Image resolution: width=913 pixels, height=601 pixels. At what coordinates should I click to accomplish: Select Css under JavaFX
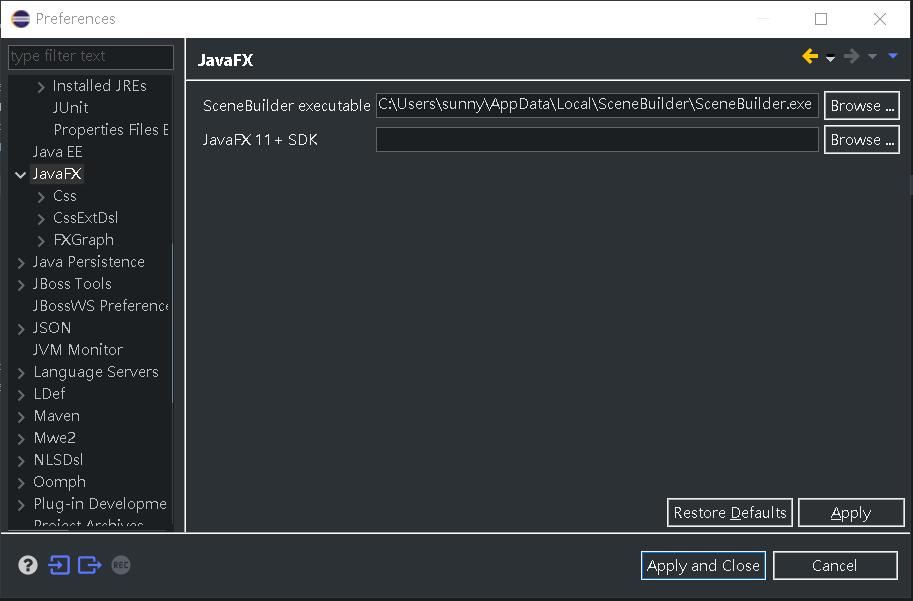click(x=65, y=196)
